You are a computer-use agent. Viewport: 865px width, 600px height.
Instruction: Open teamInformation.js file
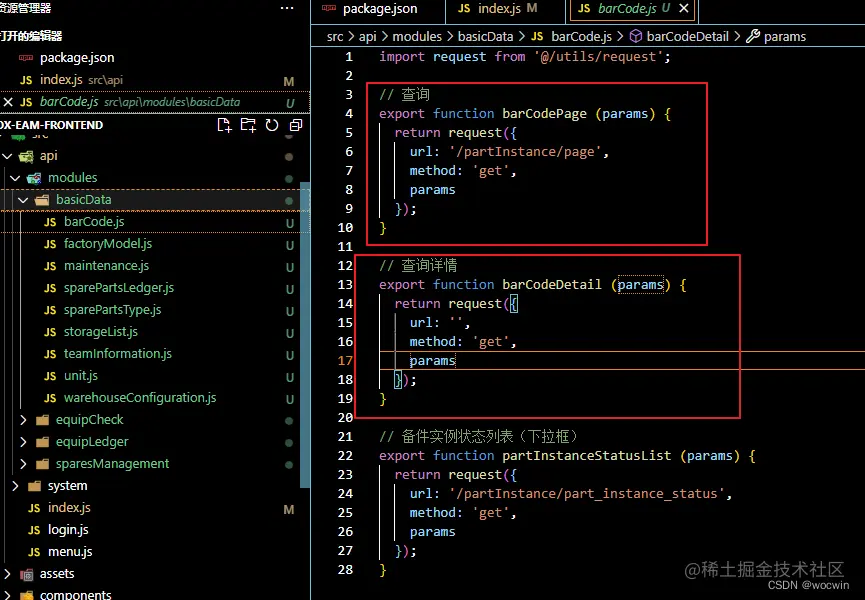point(118,354)
